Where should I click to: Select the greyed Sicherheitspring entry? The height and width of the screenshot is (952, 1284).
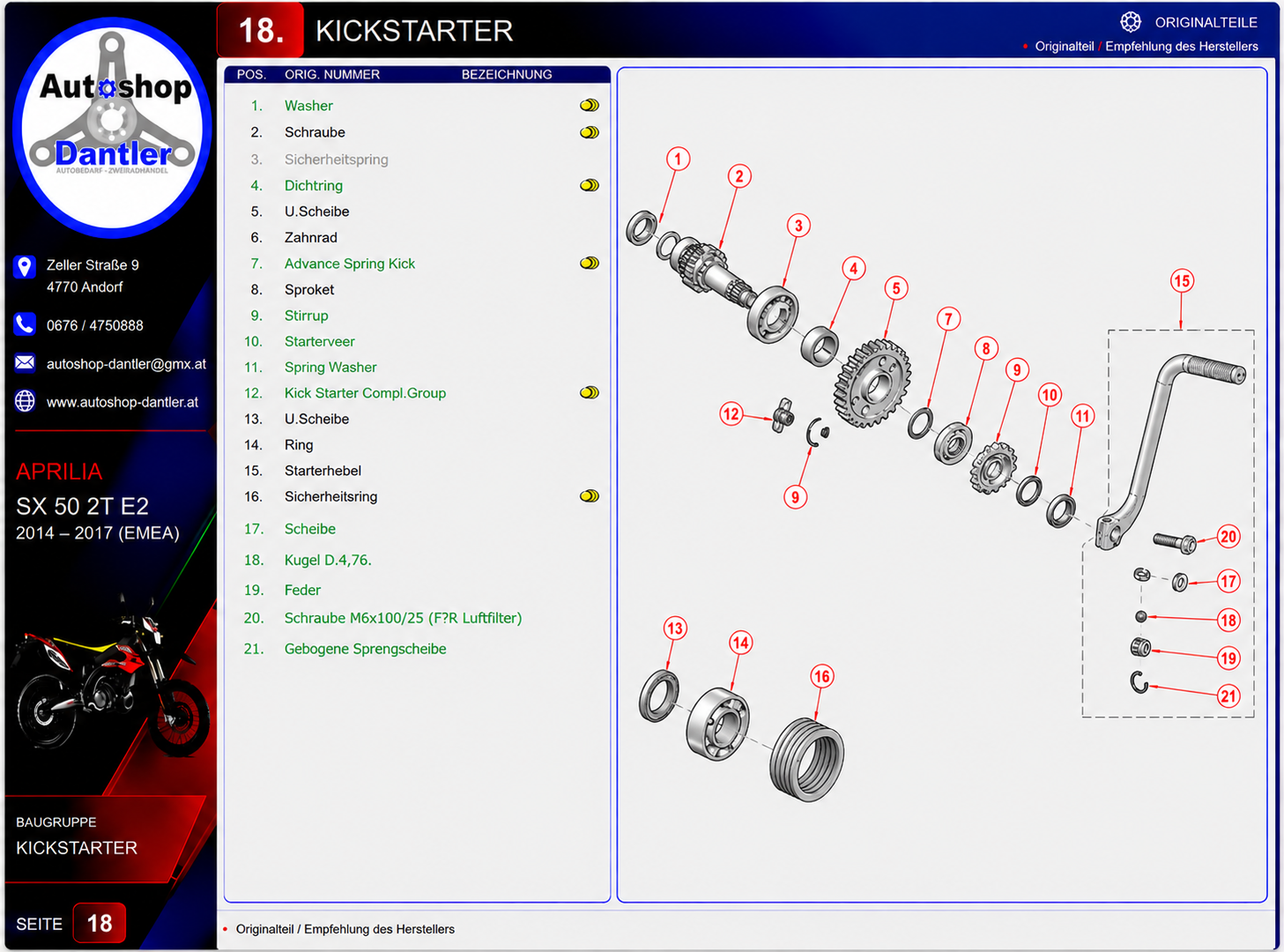pos(336,160)
